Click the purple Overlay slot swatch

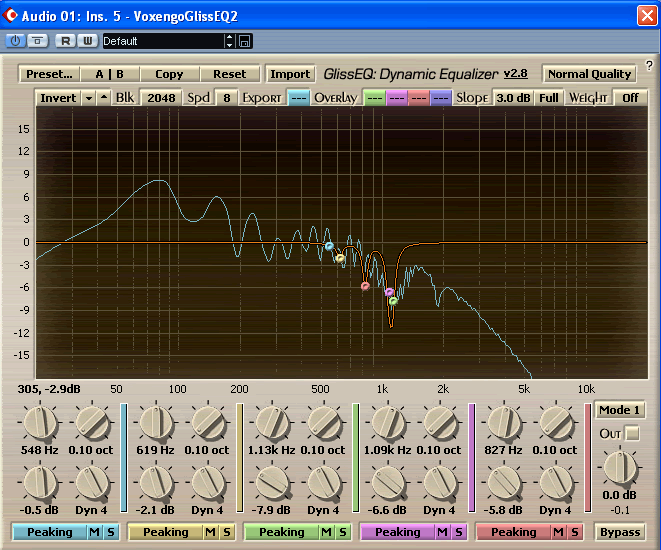(x=397, y=98)
